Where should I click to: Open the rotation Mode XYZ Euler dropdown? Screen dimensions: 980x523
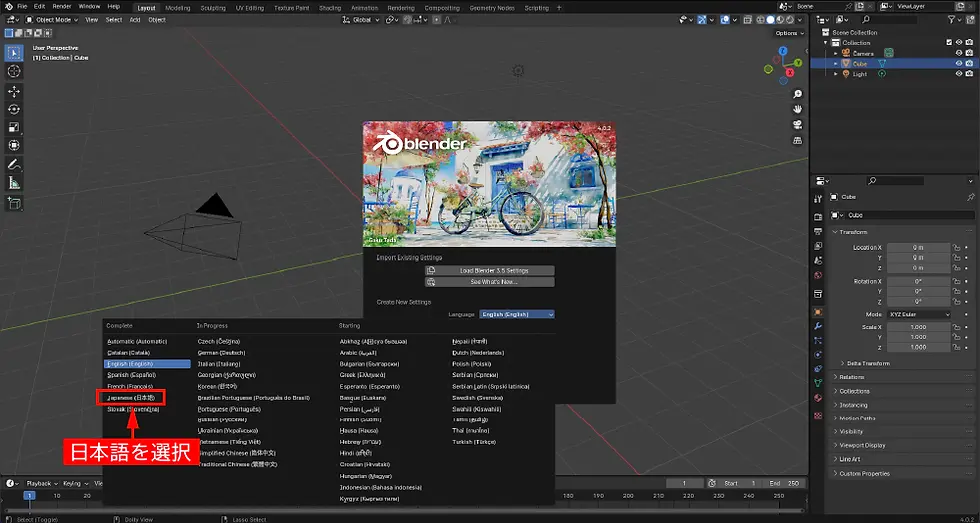click(919, 314)
